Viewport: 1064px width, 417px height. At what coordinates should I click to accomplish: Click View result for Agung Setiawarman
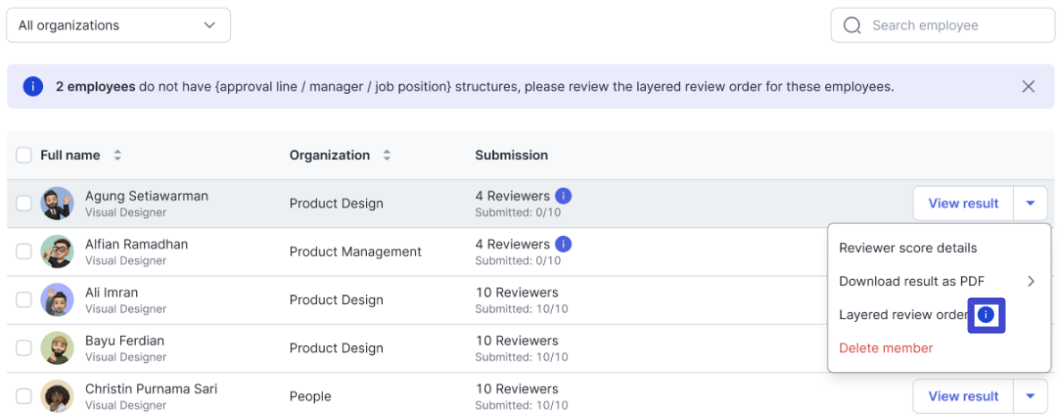point(963,203)
